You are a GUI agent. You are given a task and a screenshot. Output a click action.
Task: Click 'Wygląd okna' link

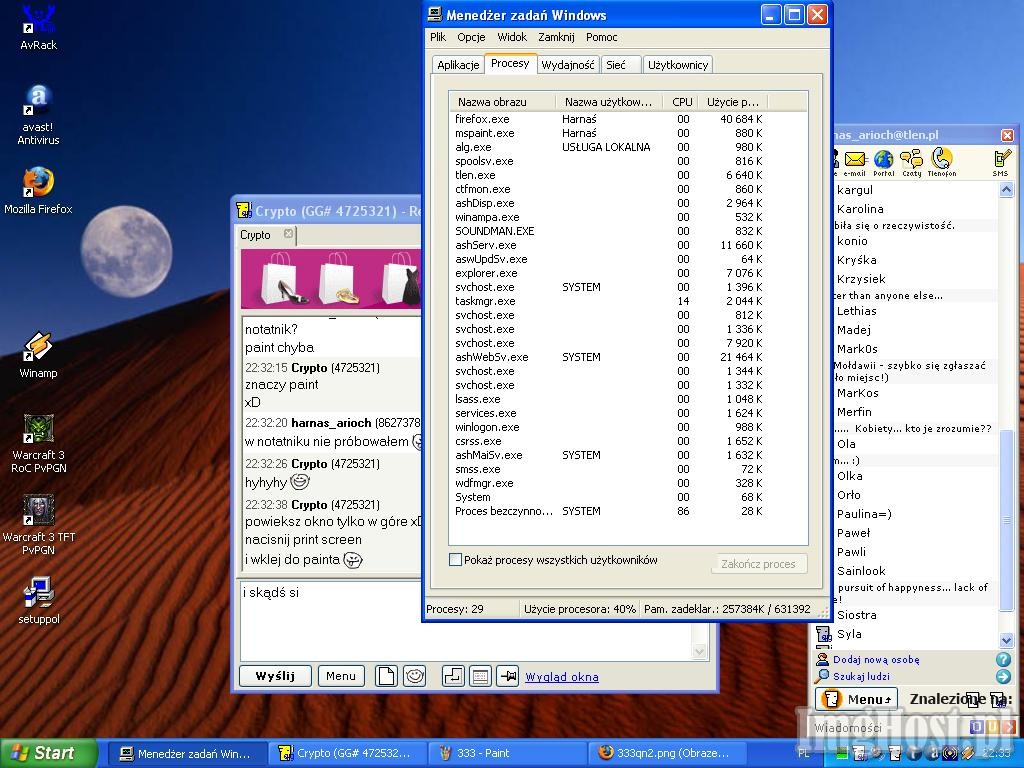pos(562,677)
